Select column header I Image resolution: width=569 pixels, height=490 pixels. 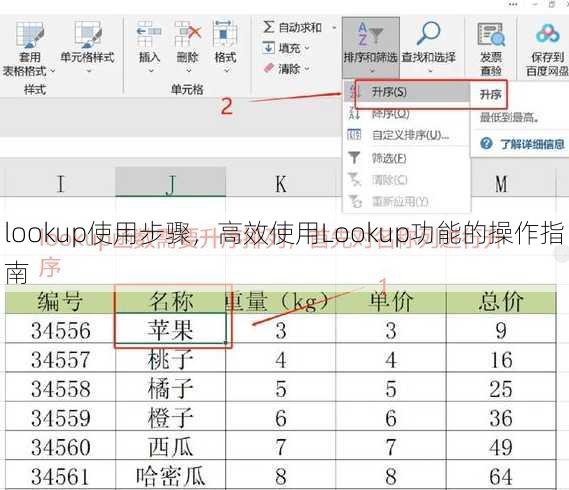point(61,183)
